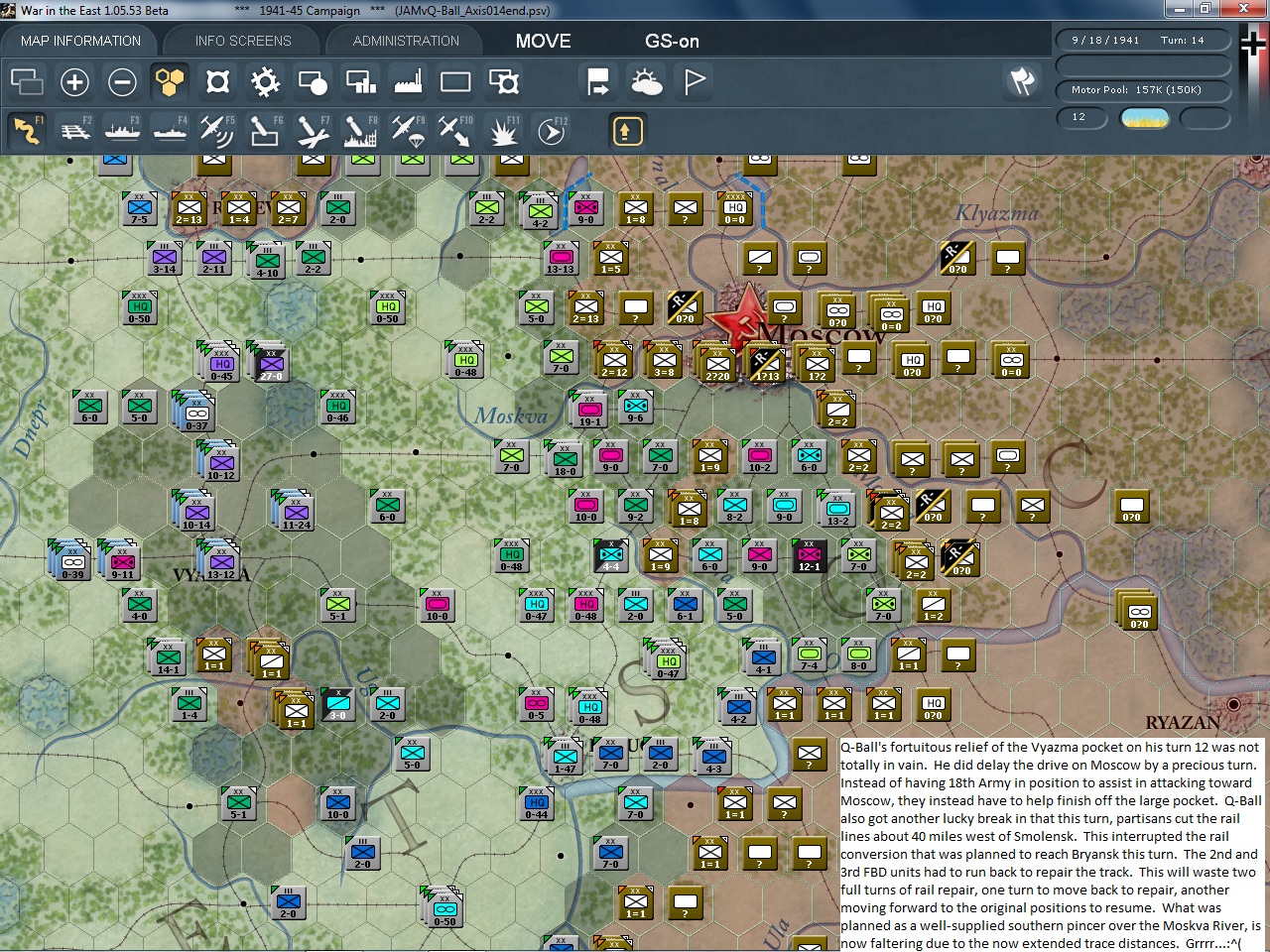The height and width of the screenshot is (952, 1270).
Task: Click the rectangle-with-bar-chart toolbar icon
Action: pyautogui.click(x=360, y=81)
